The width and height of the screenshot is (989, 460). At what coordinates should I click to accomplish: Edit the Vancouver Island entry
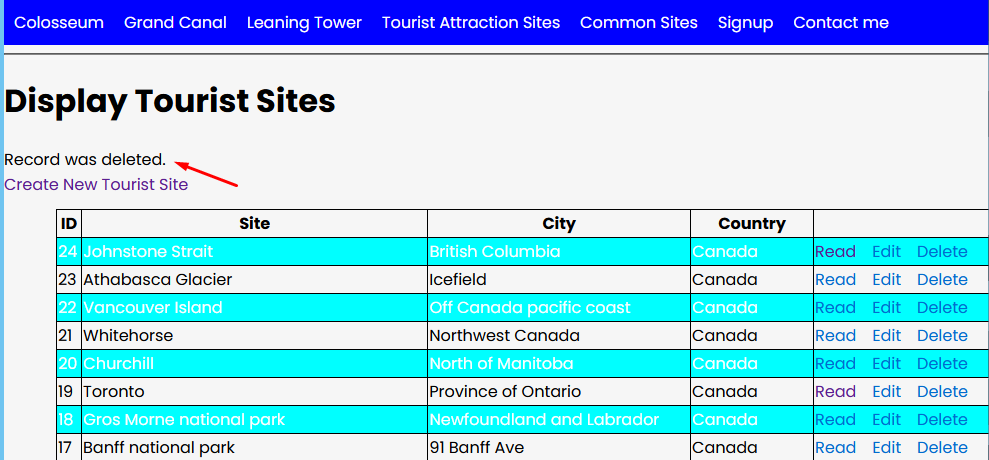[x=886, y=308]
